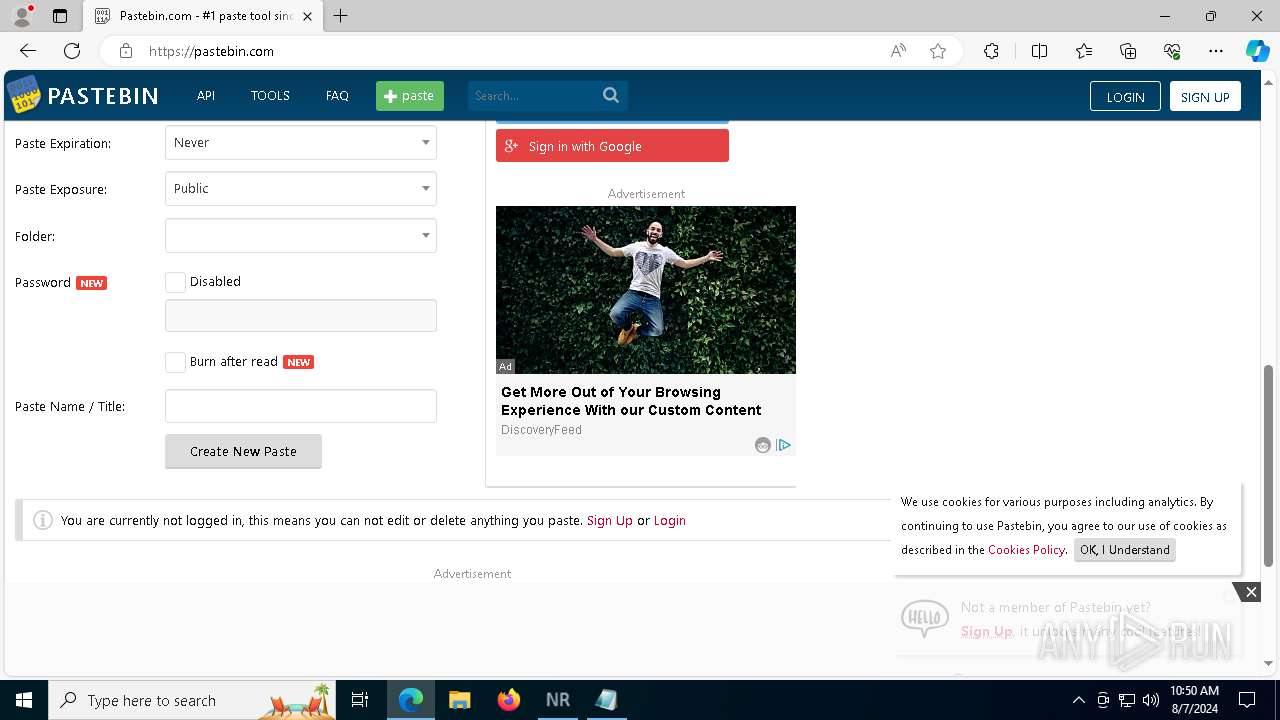Image resolution: width=1280 pixels, height=720 pixels.
Task: Add page to favorites star icon
Action: pyautogui.click(x=938, y=51)
